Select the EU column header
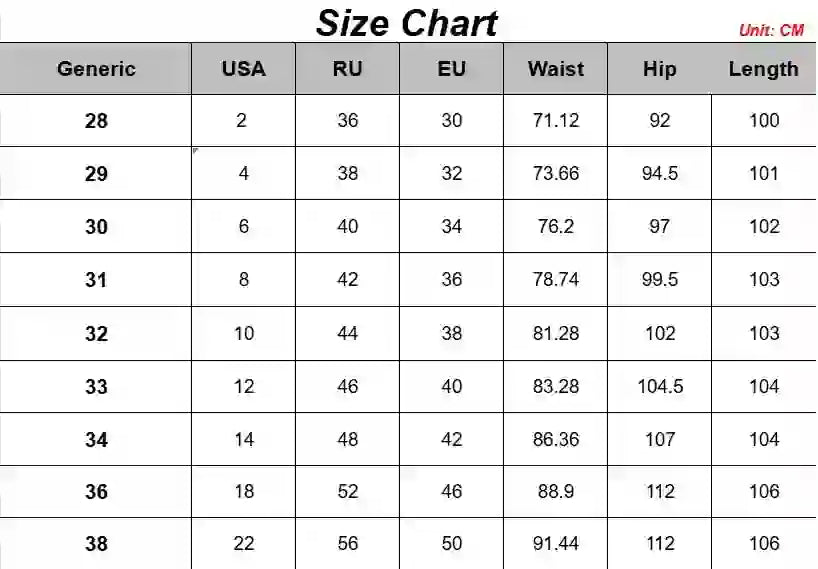The width and height of the screenshot is (818, 569). coord(452,69)
